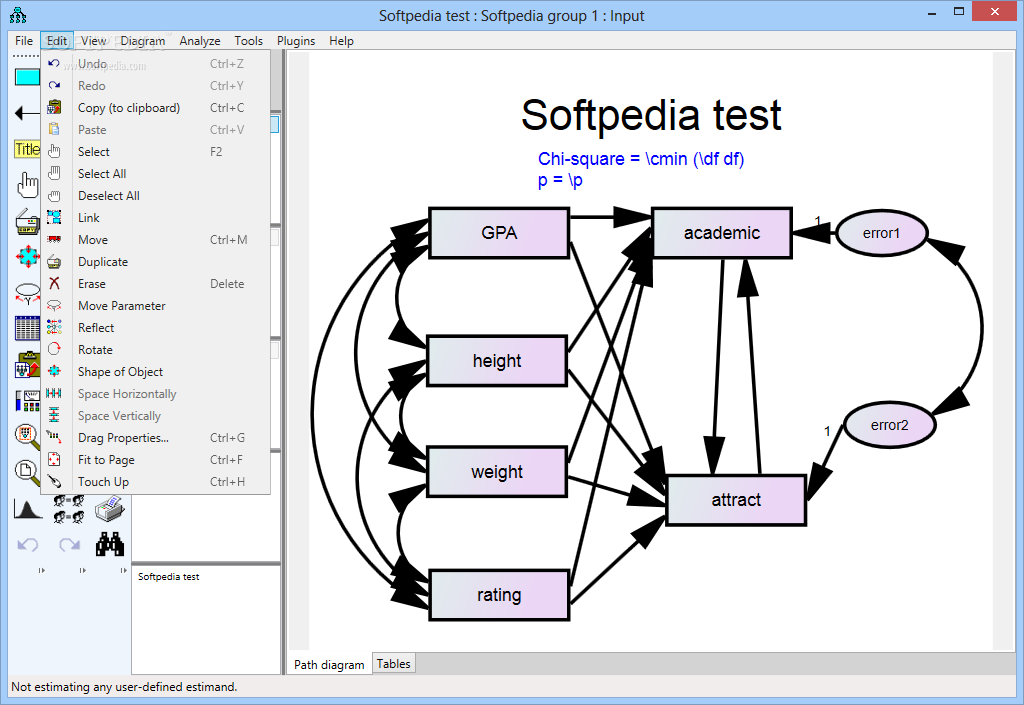Click the toolbar redo arrow icon
This screenshot has height=705, width=1024.
tap(69, 544)
